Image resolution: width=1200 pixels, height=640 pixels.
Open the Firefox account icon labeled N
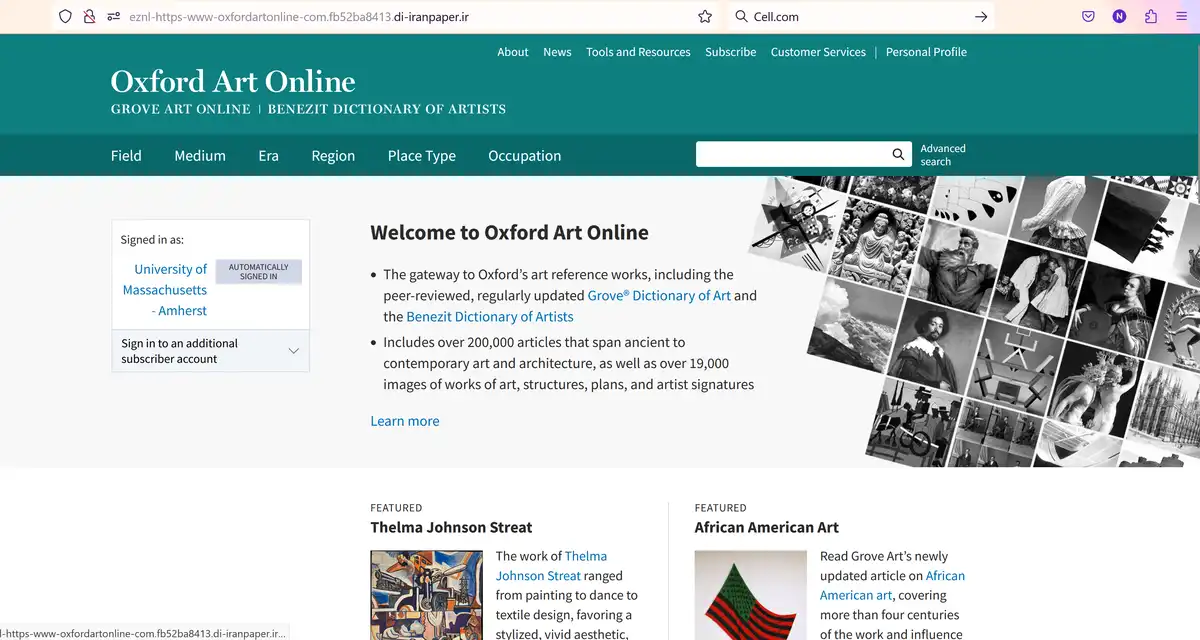click(x=1117, y=16)
